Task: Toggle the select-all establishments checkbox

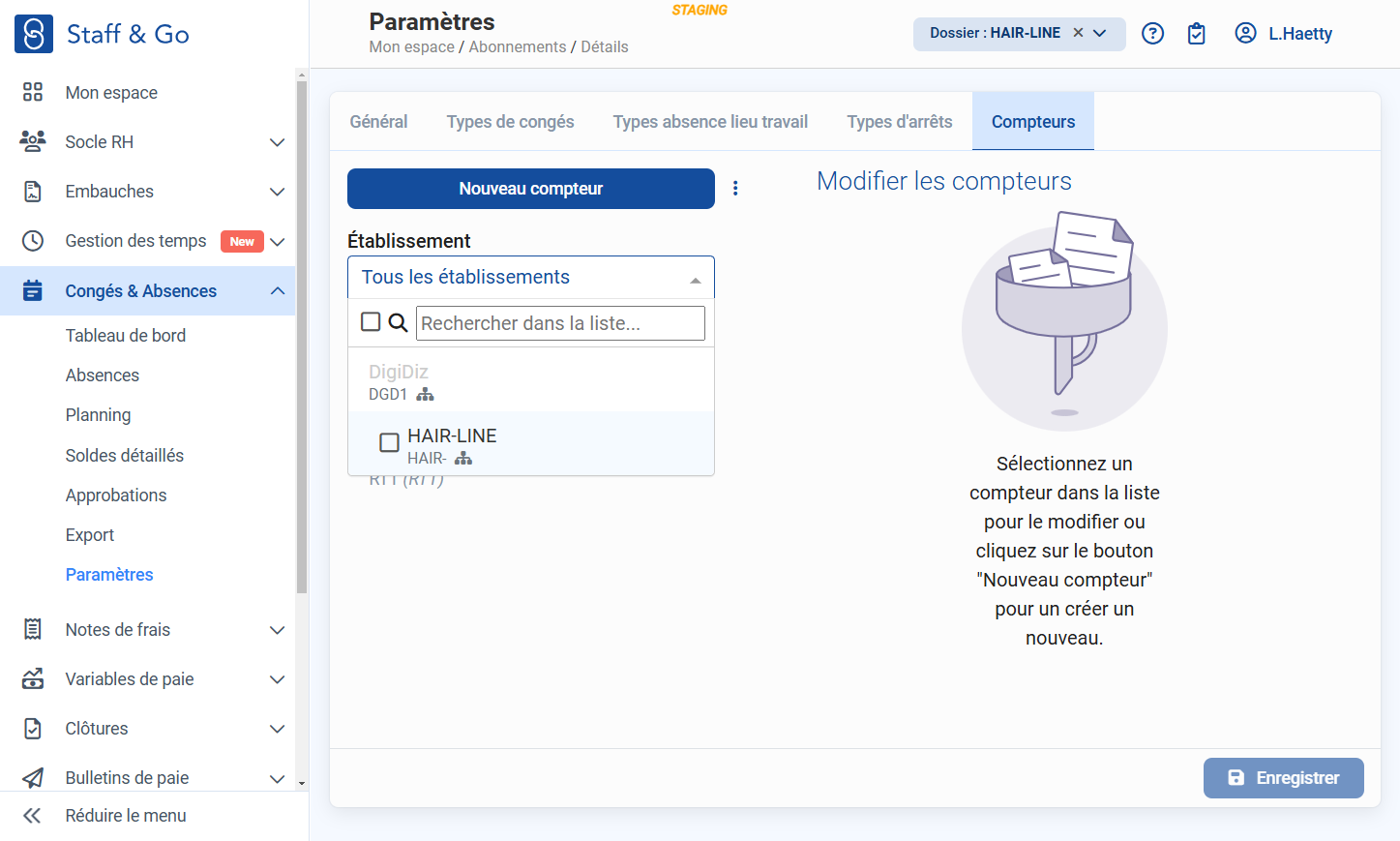Action: [x=371, y=321]
